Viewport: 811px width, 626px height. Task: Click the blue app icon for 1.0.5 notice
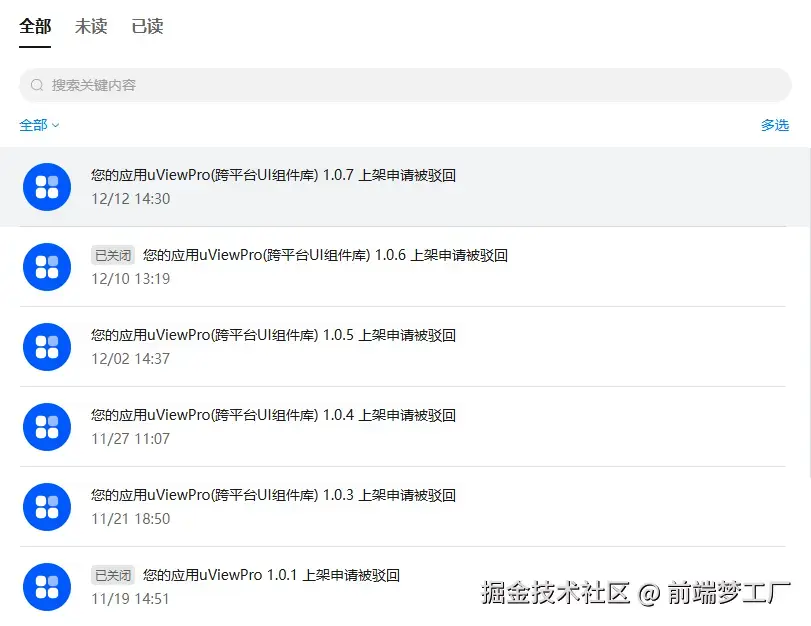(x=47, y=347)
